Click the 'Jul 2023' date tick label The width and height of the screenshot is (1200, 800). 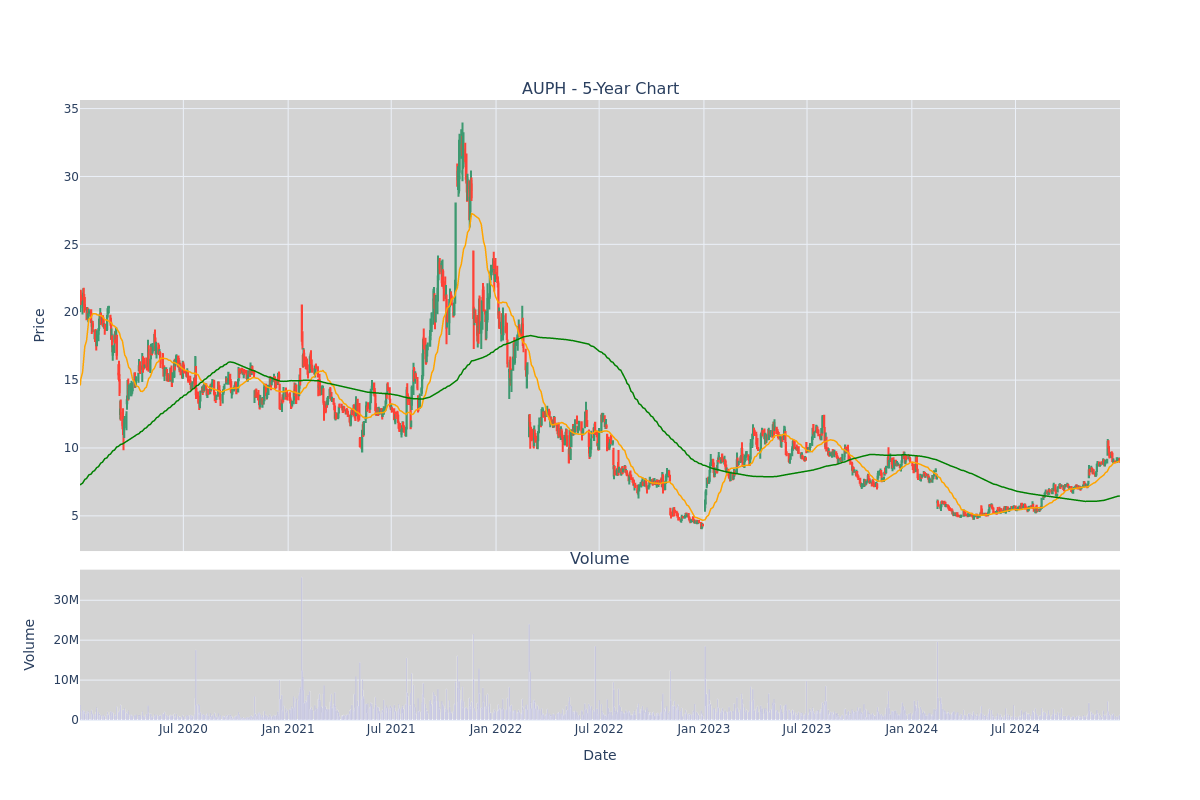coord(807,729)
